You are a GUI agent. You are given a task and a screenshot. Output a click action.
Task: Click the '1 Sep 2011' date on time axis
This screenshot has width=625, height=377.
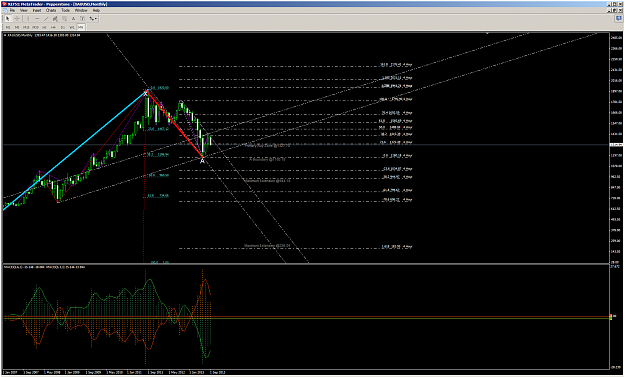(156, 372)
